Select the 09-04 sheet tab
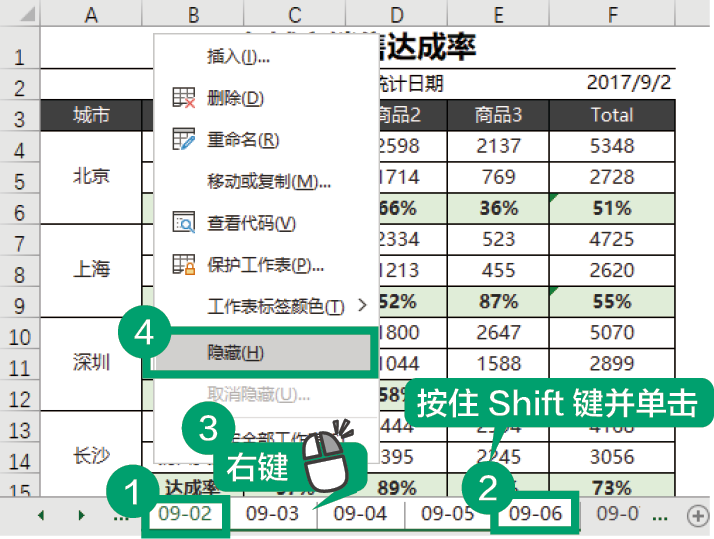Viewport: 714px width, 539px height. (x=359, y=514)
